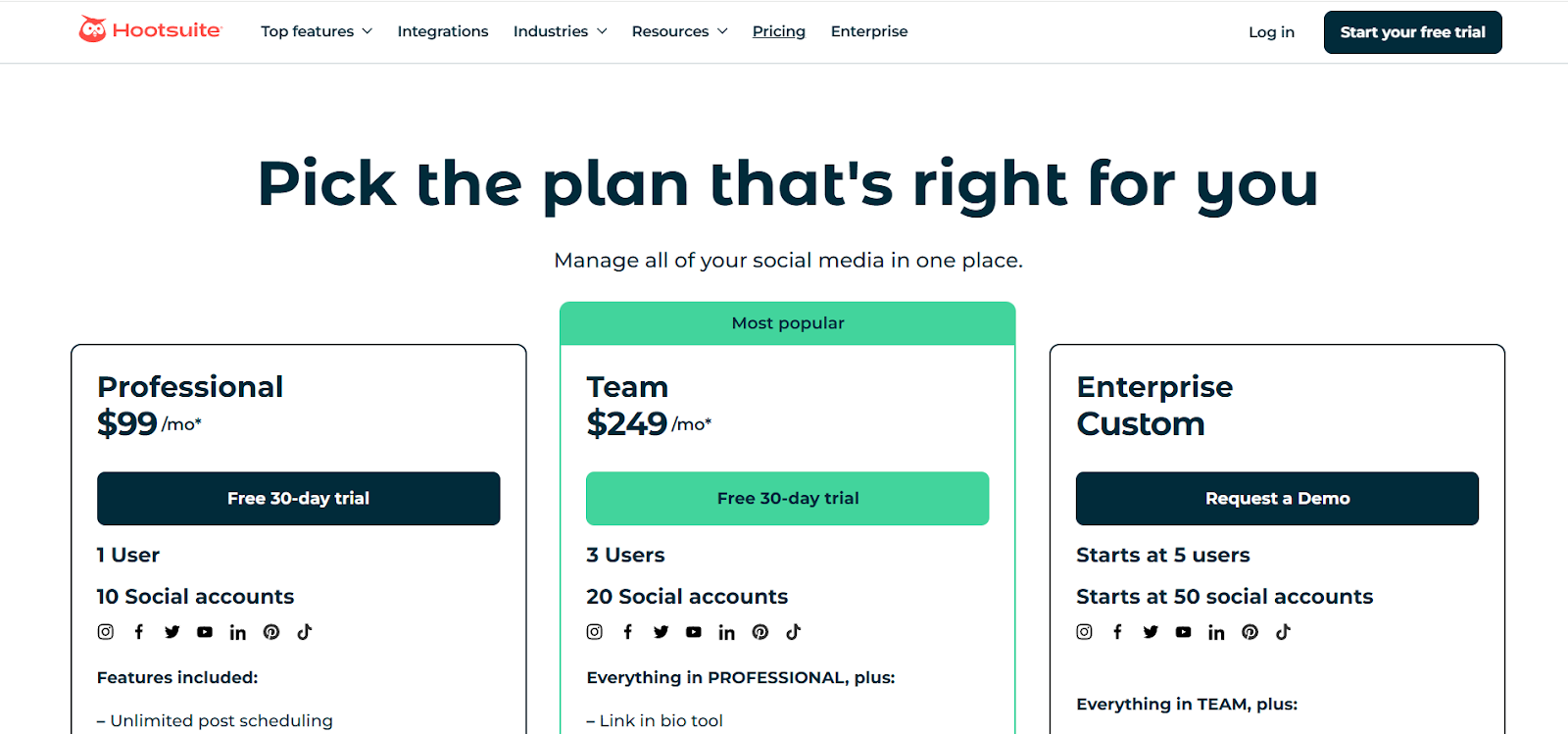Start the Free 30-day trial for Team
The height and width of the screenshot is (734, 1568).
pos(787,498)
